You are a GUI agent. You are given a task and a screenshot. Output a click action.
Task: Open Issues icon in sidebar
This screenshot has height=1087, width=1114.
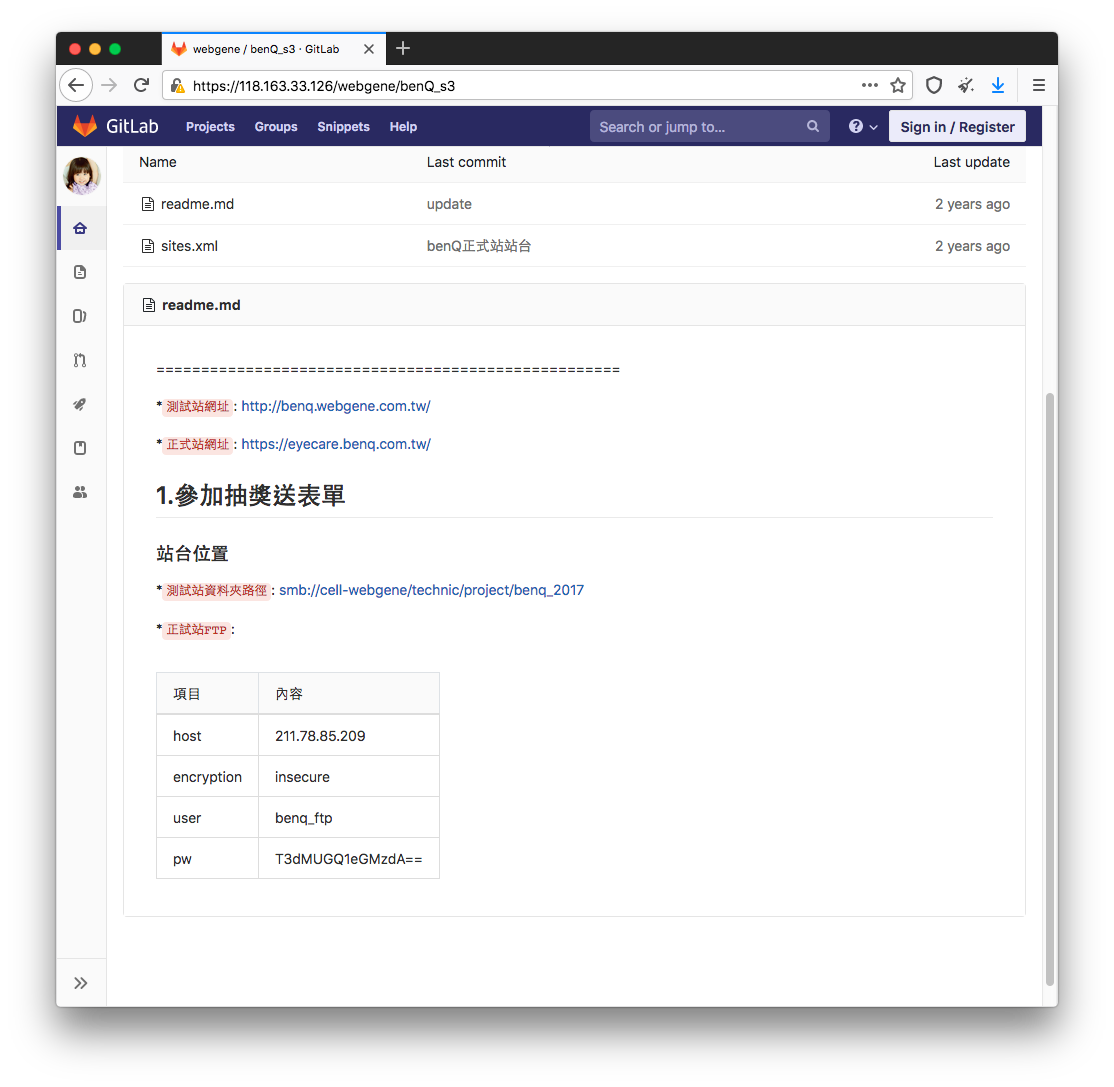coord(80,316)
